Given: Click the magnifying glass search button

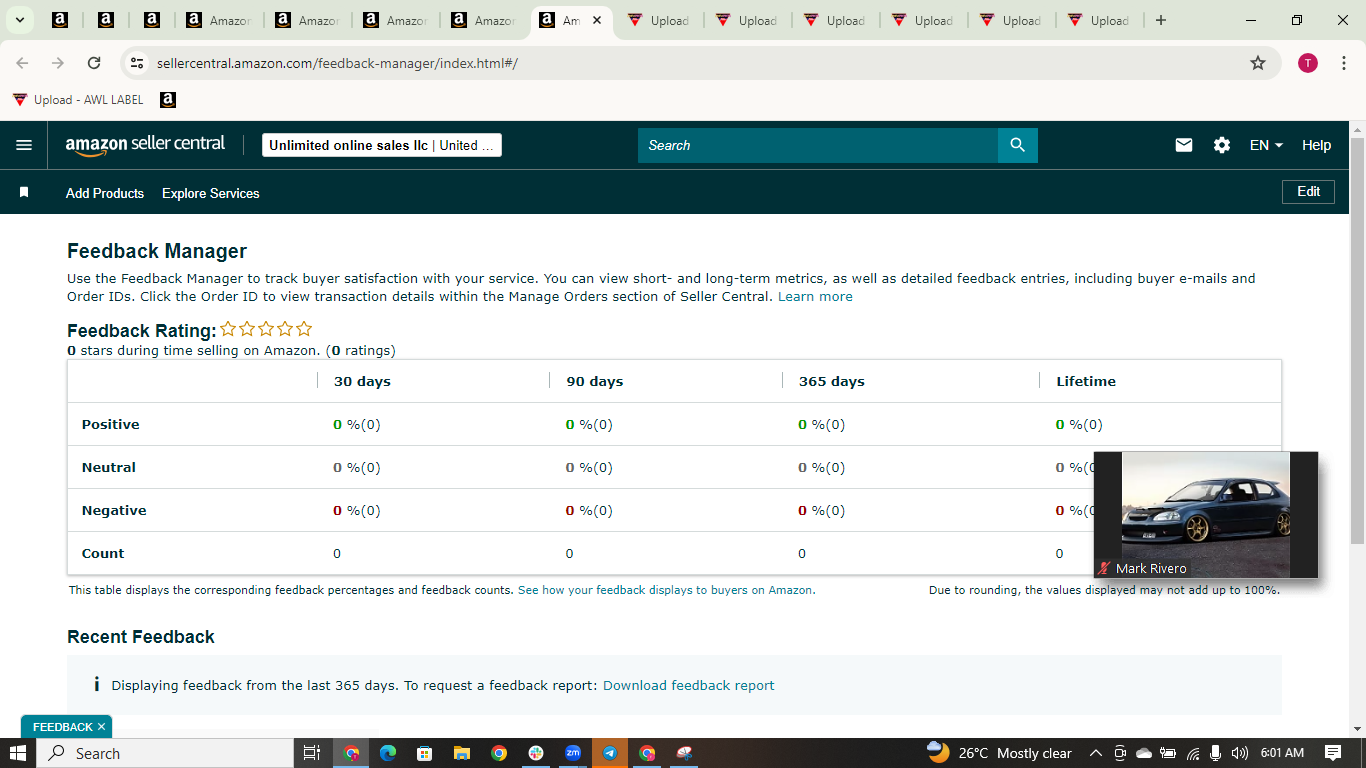Looking at the screenshot, I should (x=1017, y=145).
